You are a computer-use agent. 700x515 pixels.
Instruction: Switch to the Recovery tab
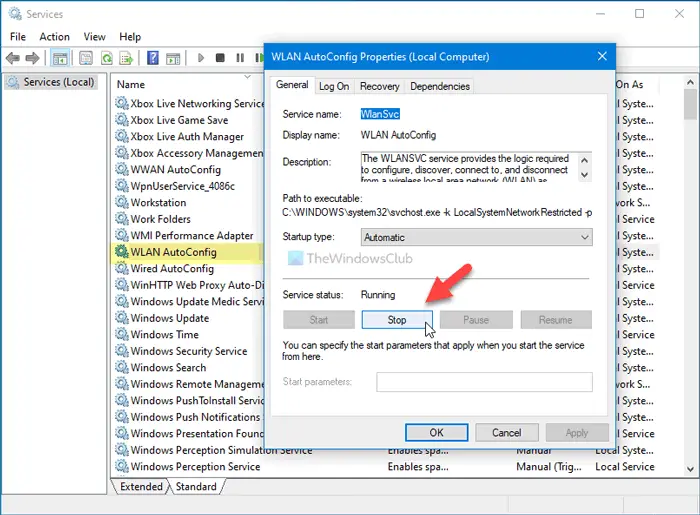tap(379, 86)
